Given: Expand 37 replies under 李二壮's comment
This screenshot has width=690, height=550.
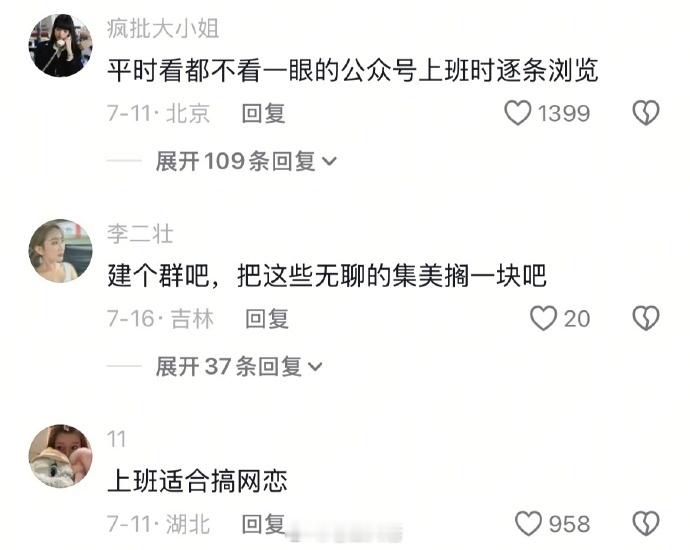Looking at the screenshot, I should [x=239, y=367].
